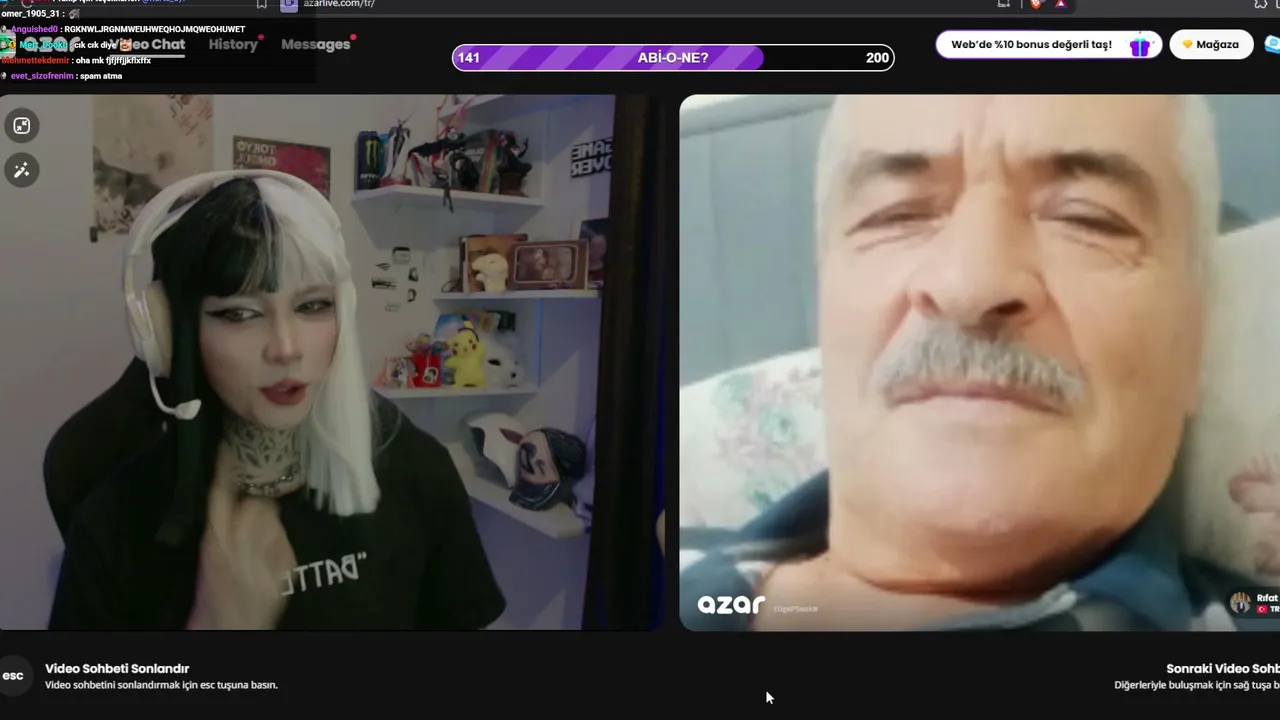Click the streamer's local video feed
1280x720 pixels.
pos(332,362)
